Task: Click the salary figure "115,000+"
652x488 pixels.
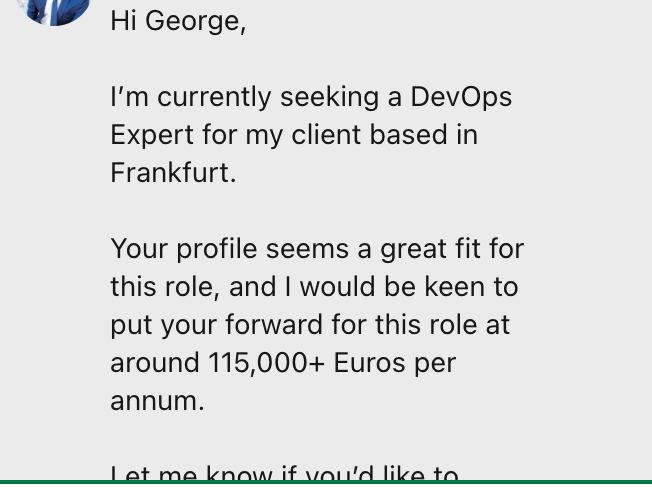Action: pos(267,363)
